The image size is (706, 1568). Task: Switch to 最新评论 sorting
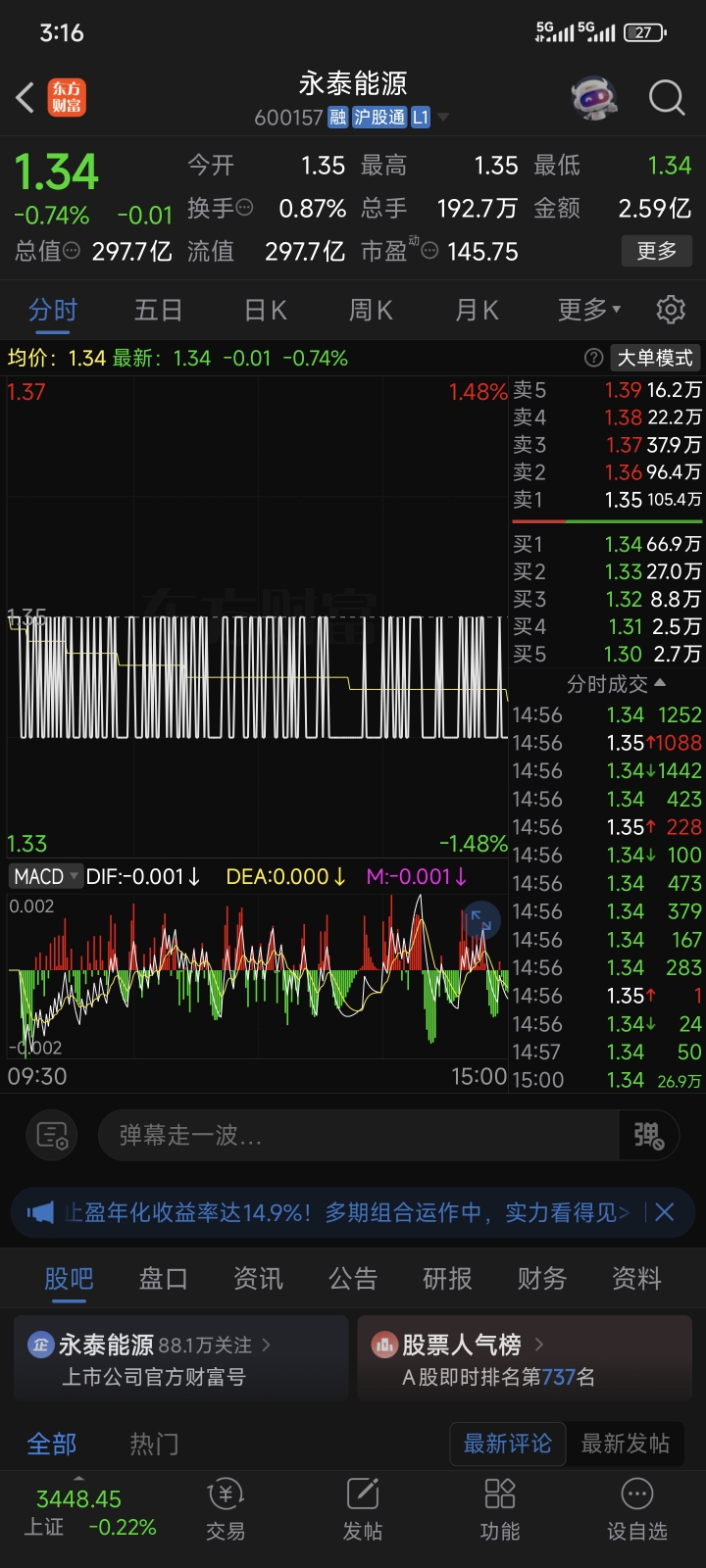tap(508, 1444)
